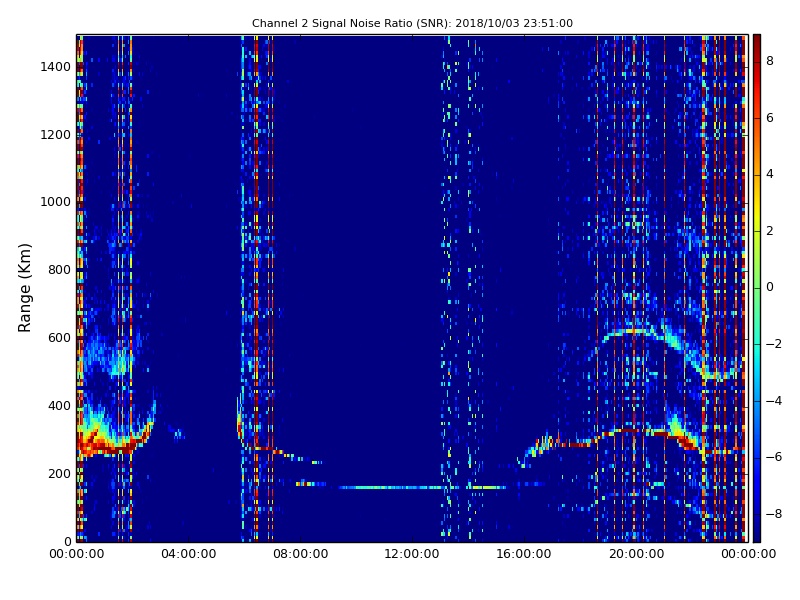Click the colorbar label 8
Screen dimensions: 800x600
point(770,61)
